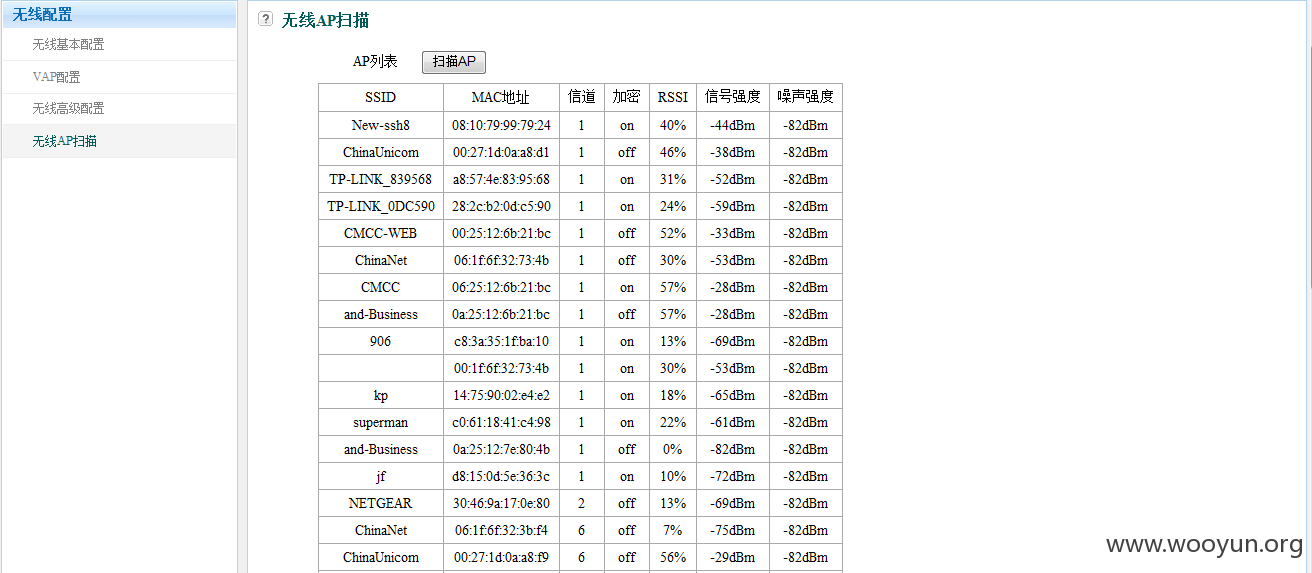
Task: Click MAC address c8:3a:35:1f:ba:10
Action: 501,341
